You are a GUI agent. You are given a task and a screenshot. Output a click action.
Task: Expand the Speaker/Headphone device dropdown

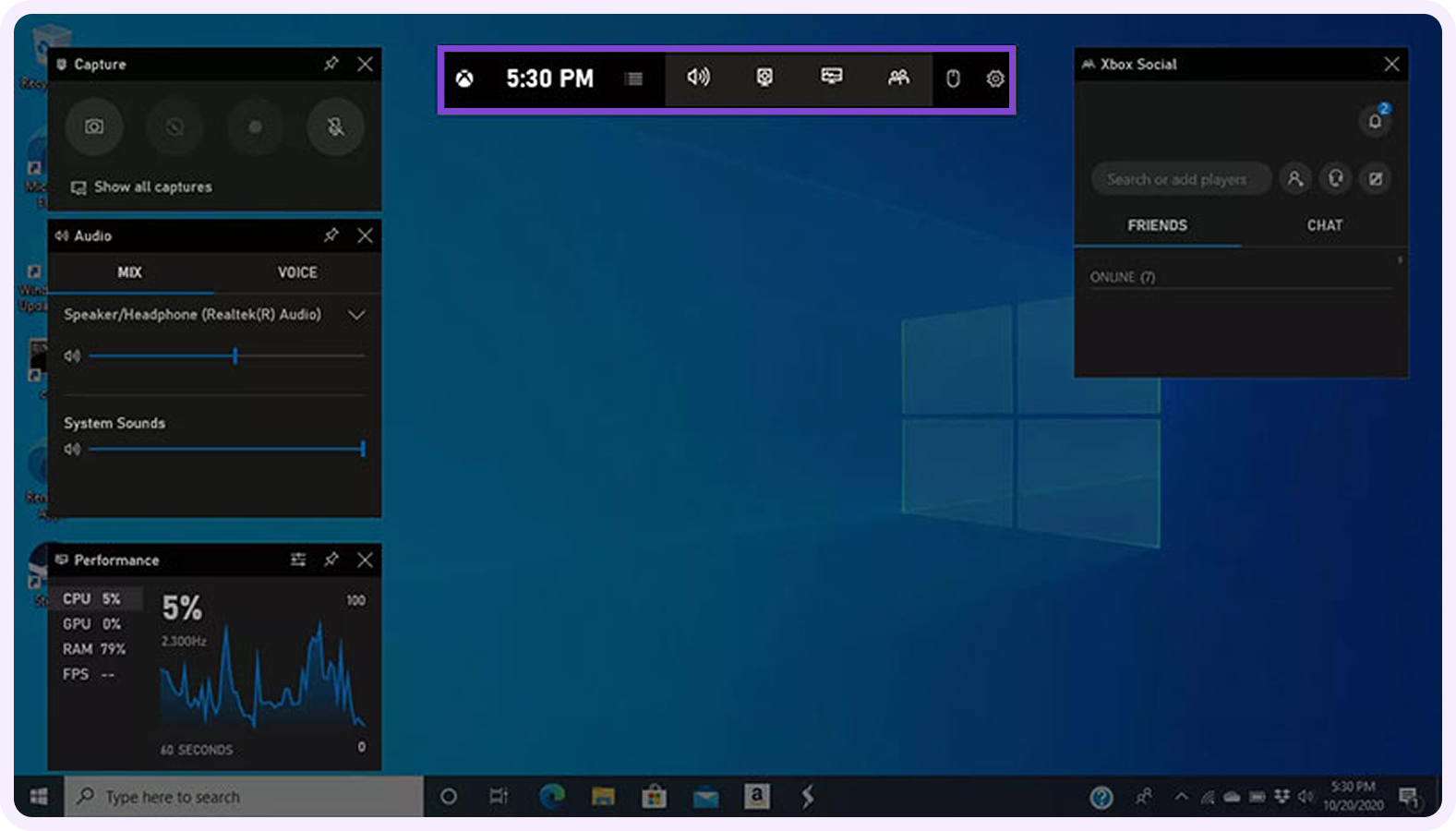356,315
